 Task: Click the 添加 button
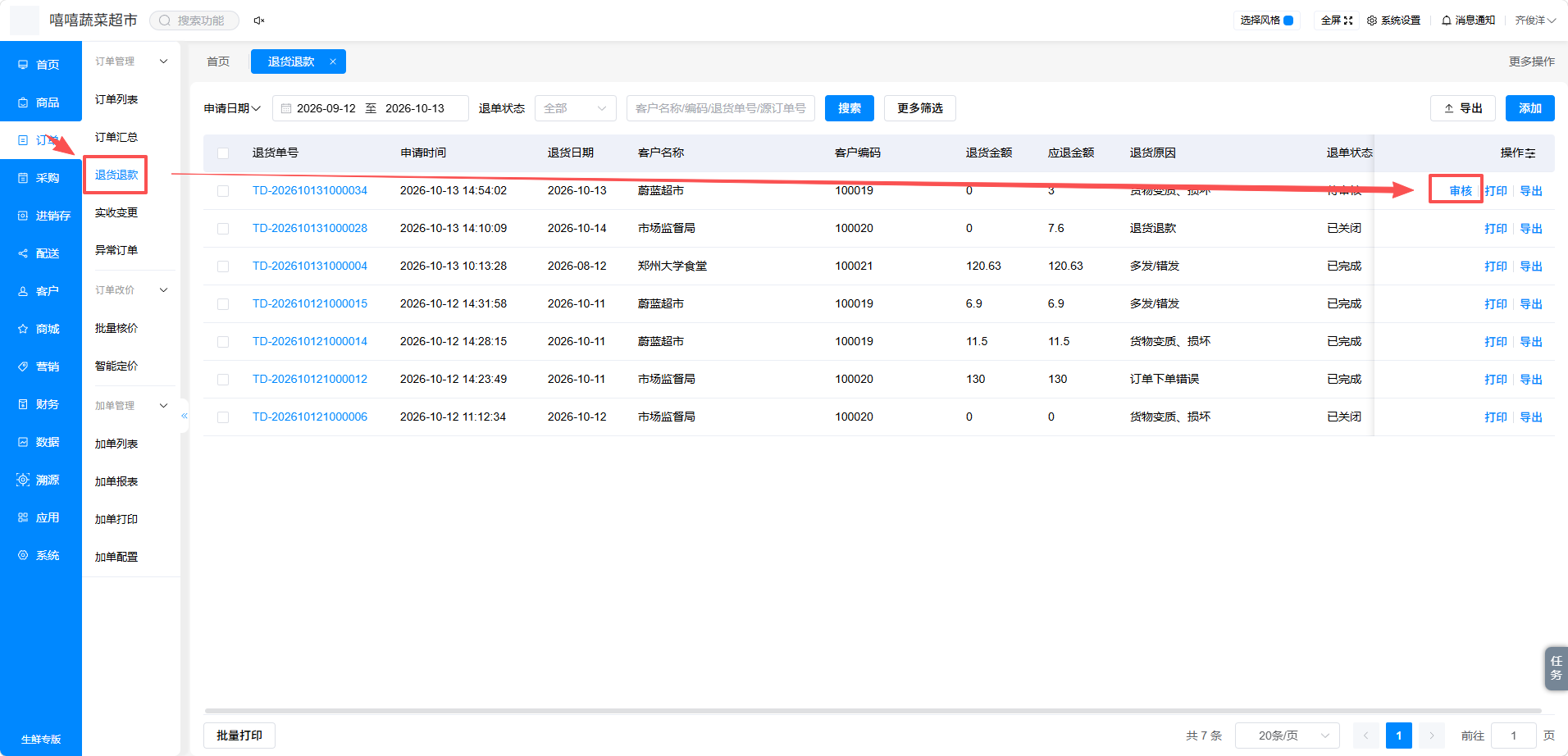tap(1530, 108)
